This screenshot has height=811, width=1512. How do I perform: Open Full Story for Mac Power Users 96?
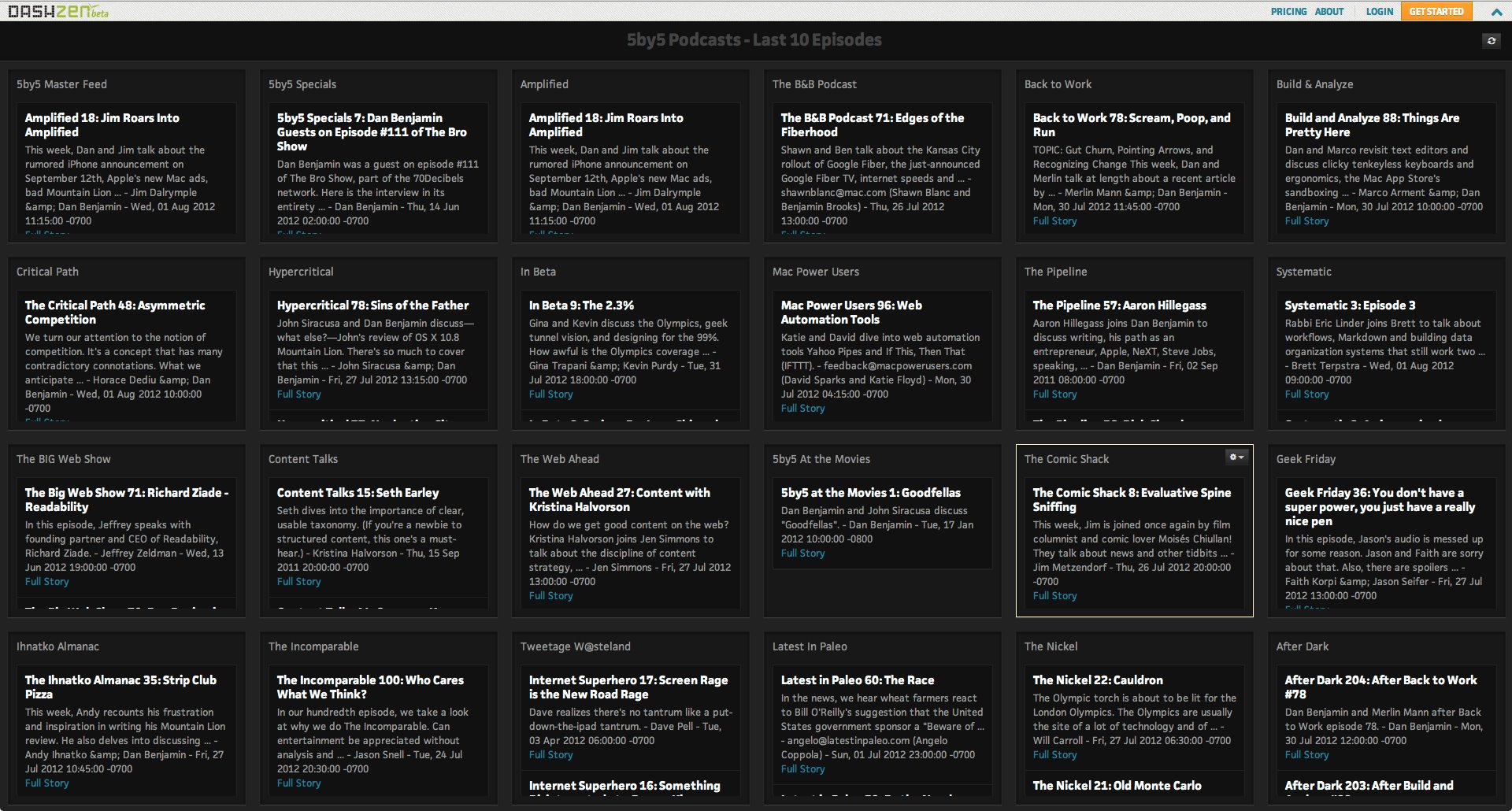[x=802, y=409]
